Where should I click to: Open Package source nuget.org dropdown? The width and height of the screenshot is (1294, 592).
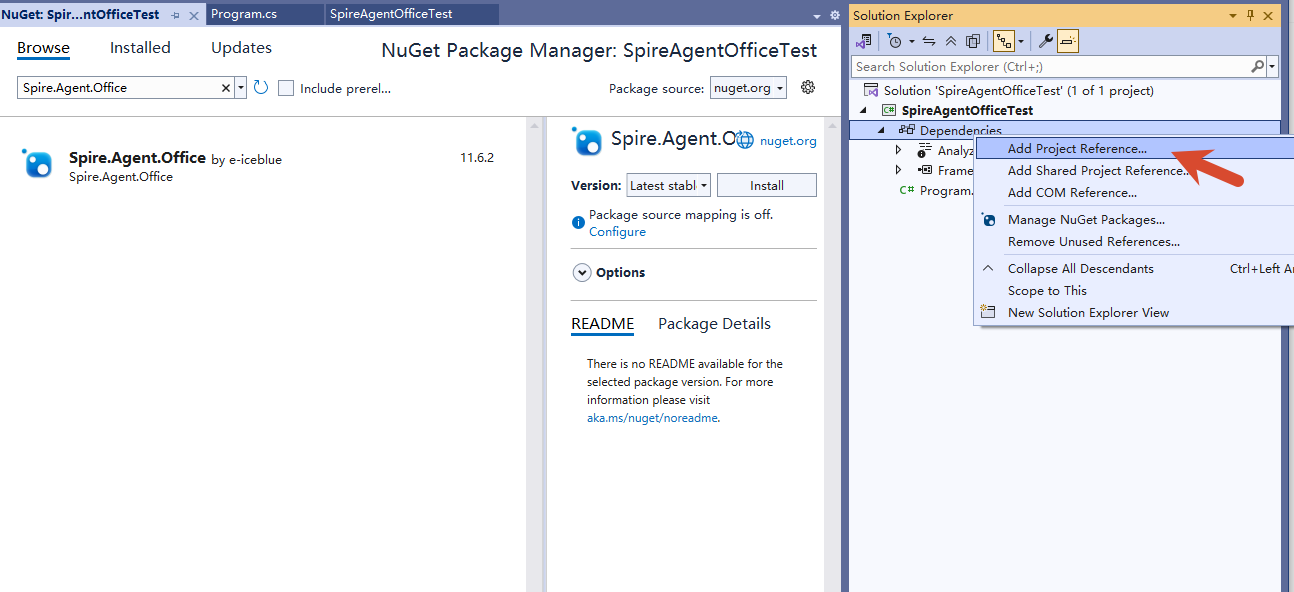tap(748, 88)
